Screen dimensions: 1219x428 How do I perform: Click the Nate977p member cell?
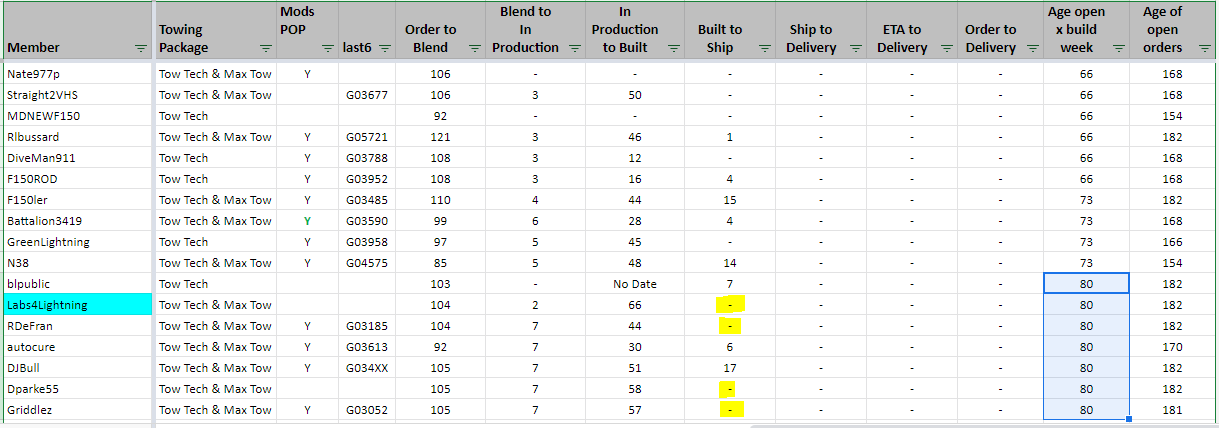(77, 74)
